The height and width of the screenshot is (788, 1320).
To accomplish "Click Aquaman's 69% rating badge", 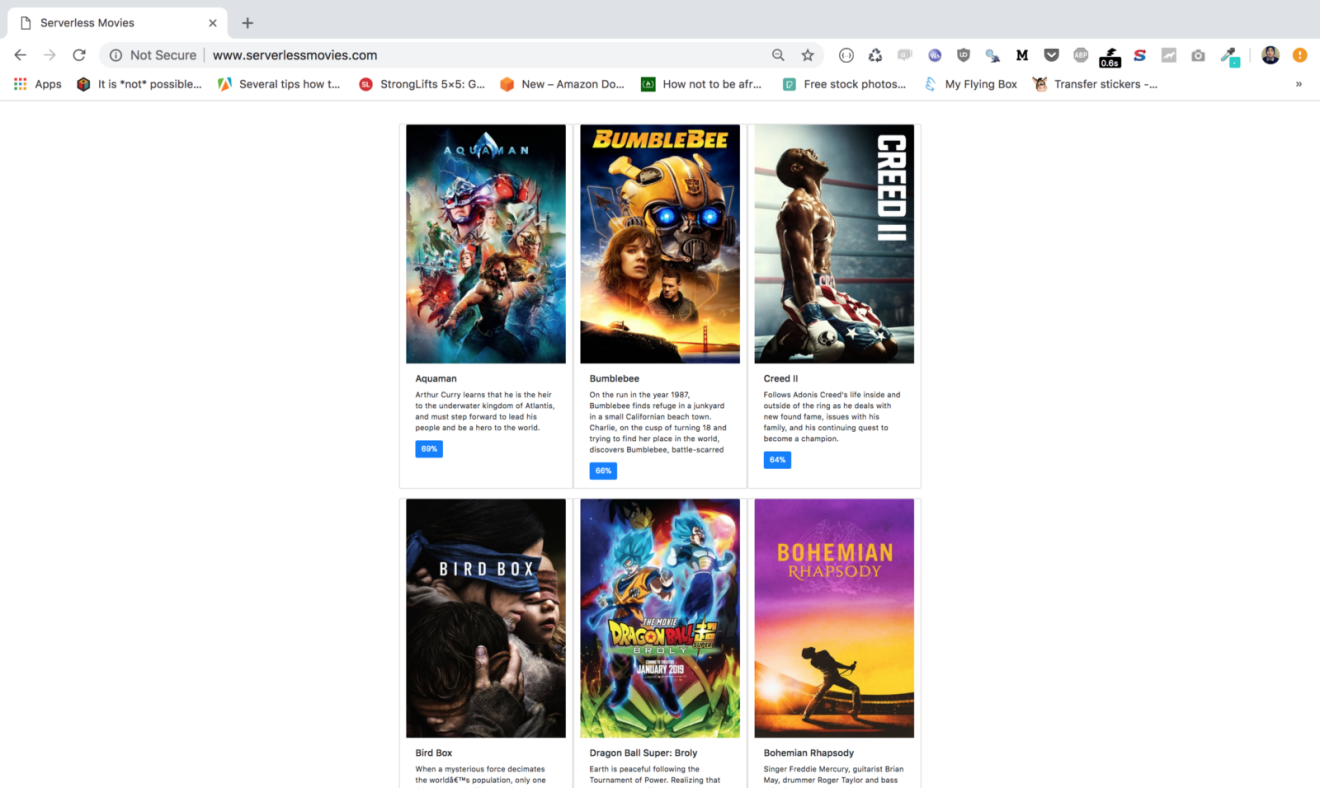I will tap(429, 449).
